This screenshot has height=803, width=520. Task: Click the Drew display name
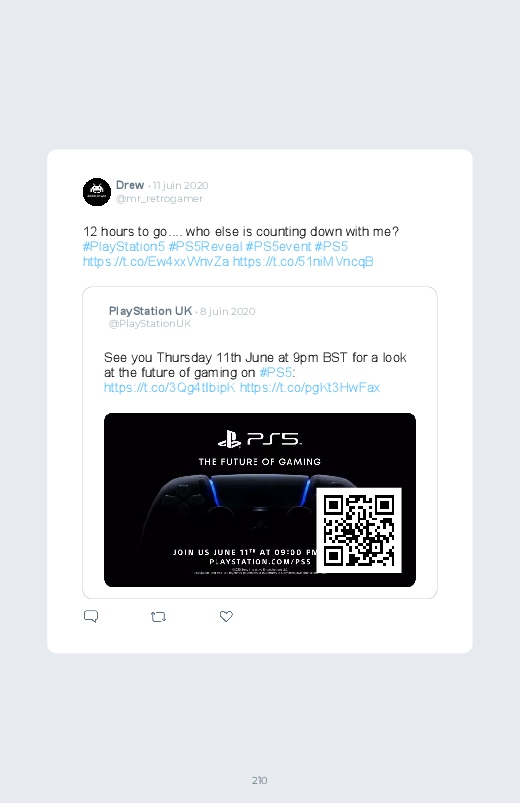tap(130, 185)
